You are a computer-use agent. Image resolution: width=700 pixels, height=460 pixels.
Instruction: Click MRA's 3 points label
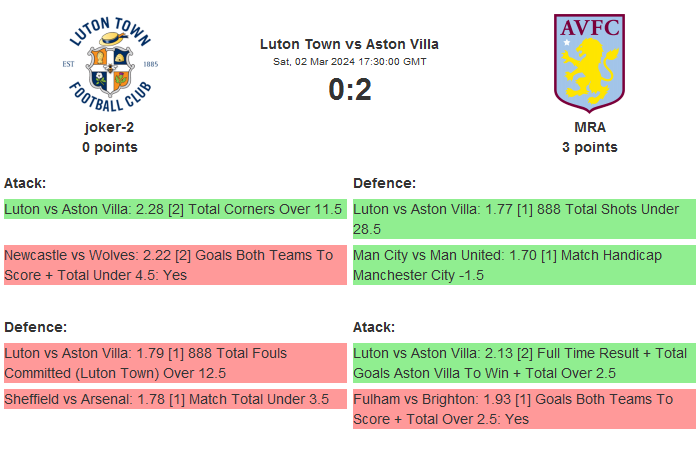(589, 147)
